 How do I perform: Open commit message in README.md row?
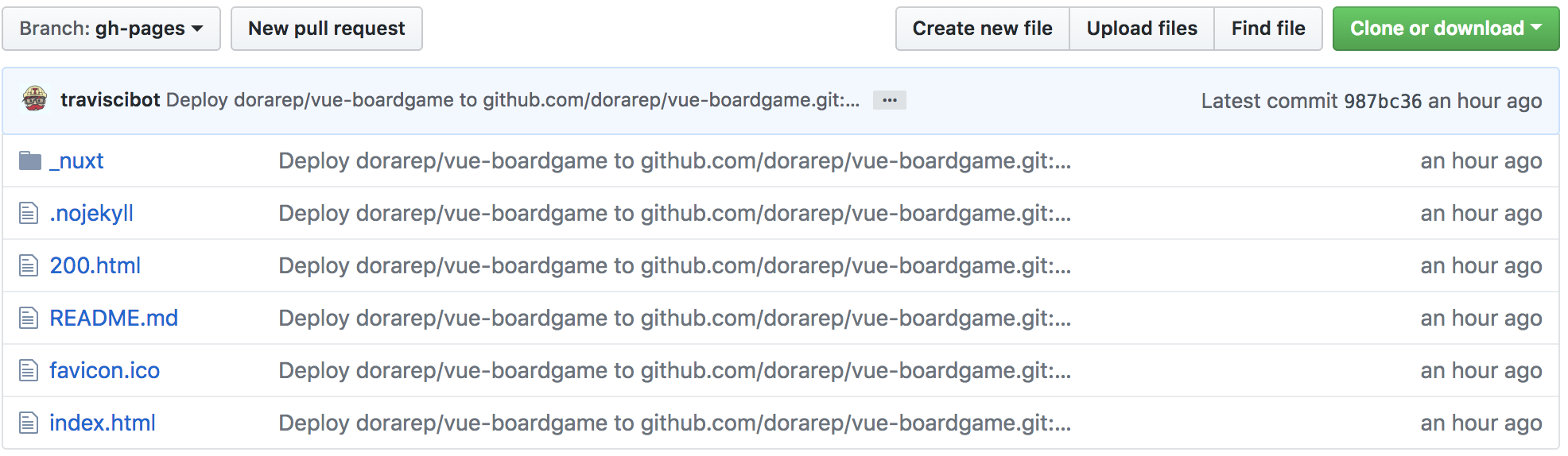(674, 318)
